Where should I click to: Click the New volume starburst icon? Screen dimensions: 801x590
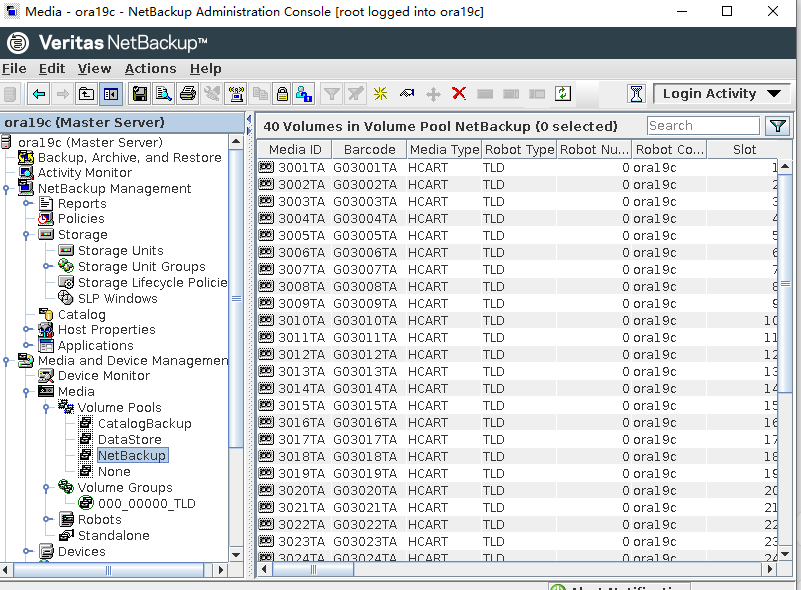tap(380, 94)
